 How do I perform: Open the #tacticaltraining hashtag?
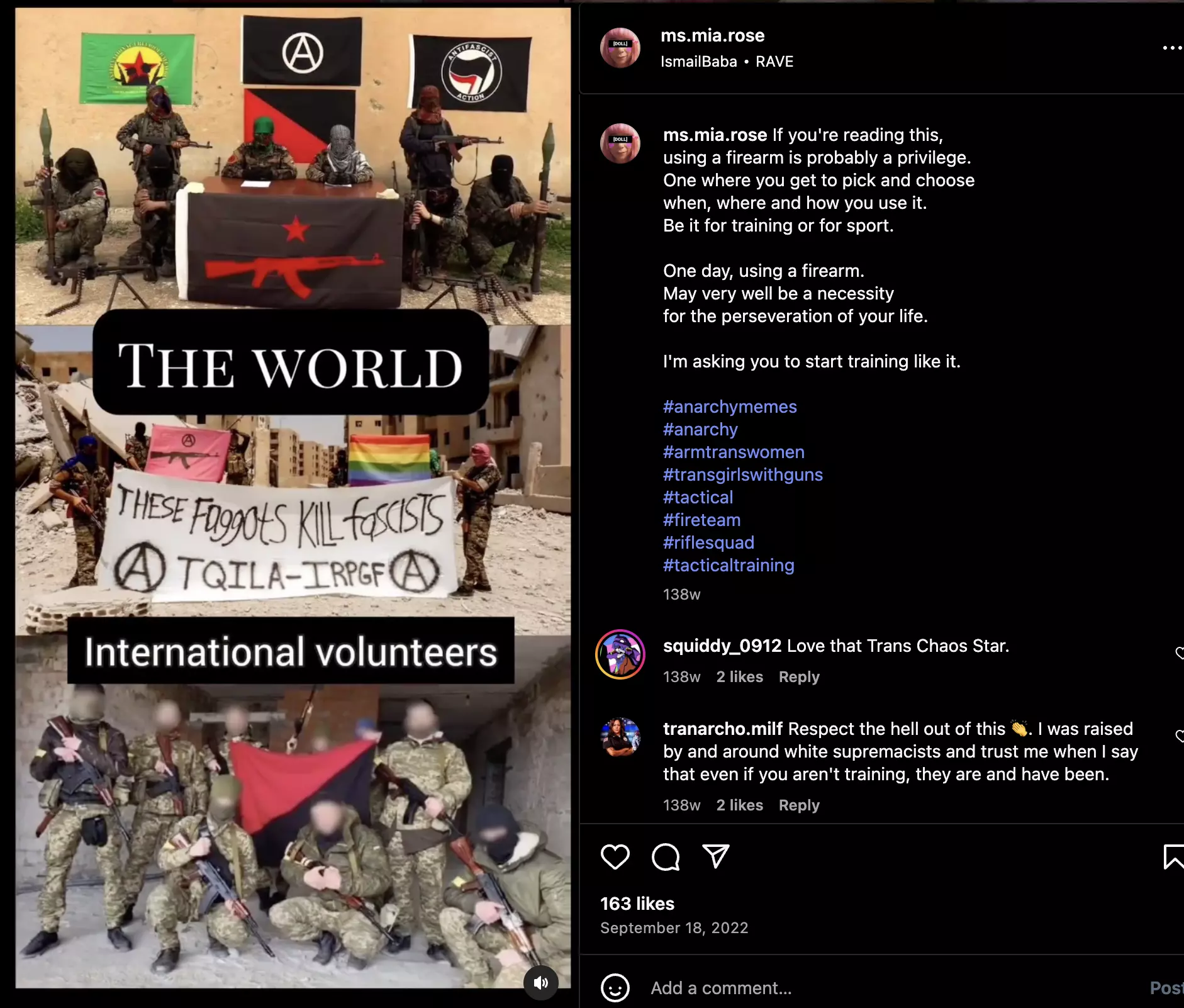pyautogui.click(x=729, y=566)
